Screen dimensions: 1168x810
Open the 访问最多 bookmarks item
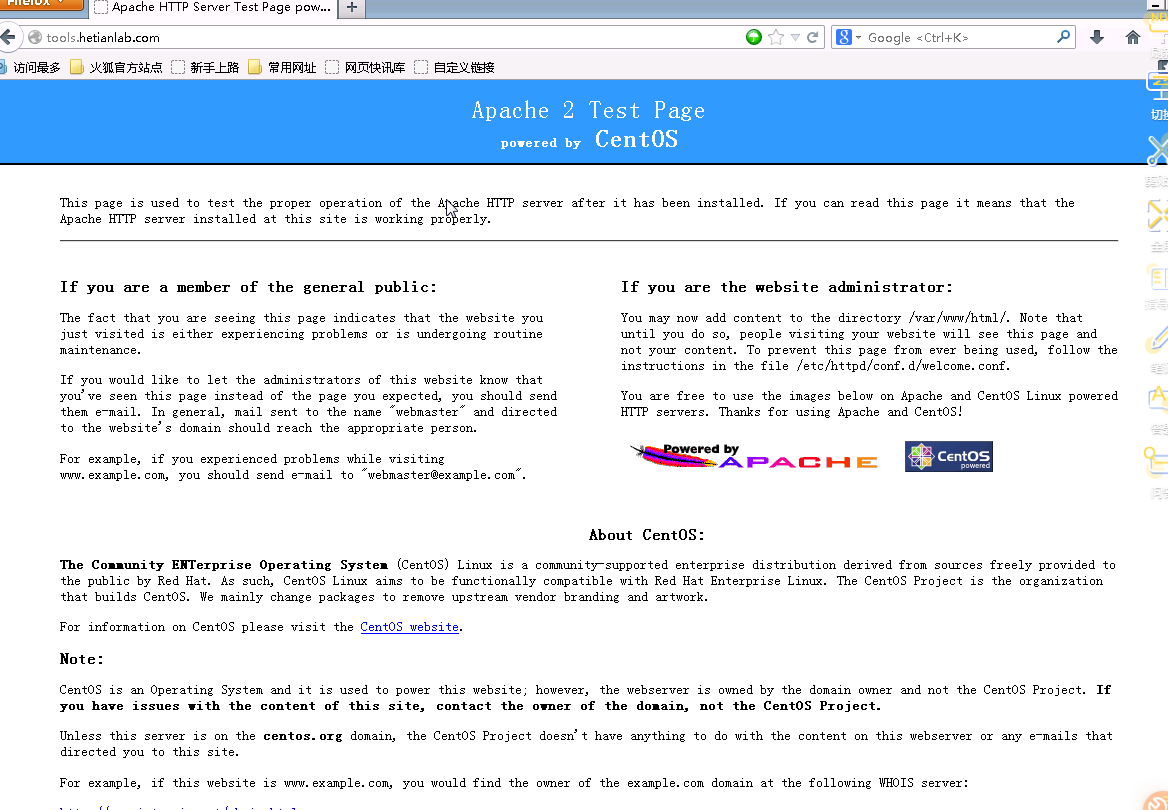click(x=30, y=68)
